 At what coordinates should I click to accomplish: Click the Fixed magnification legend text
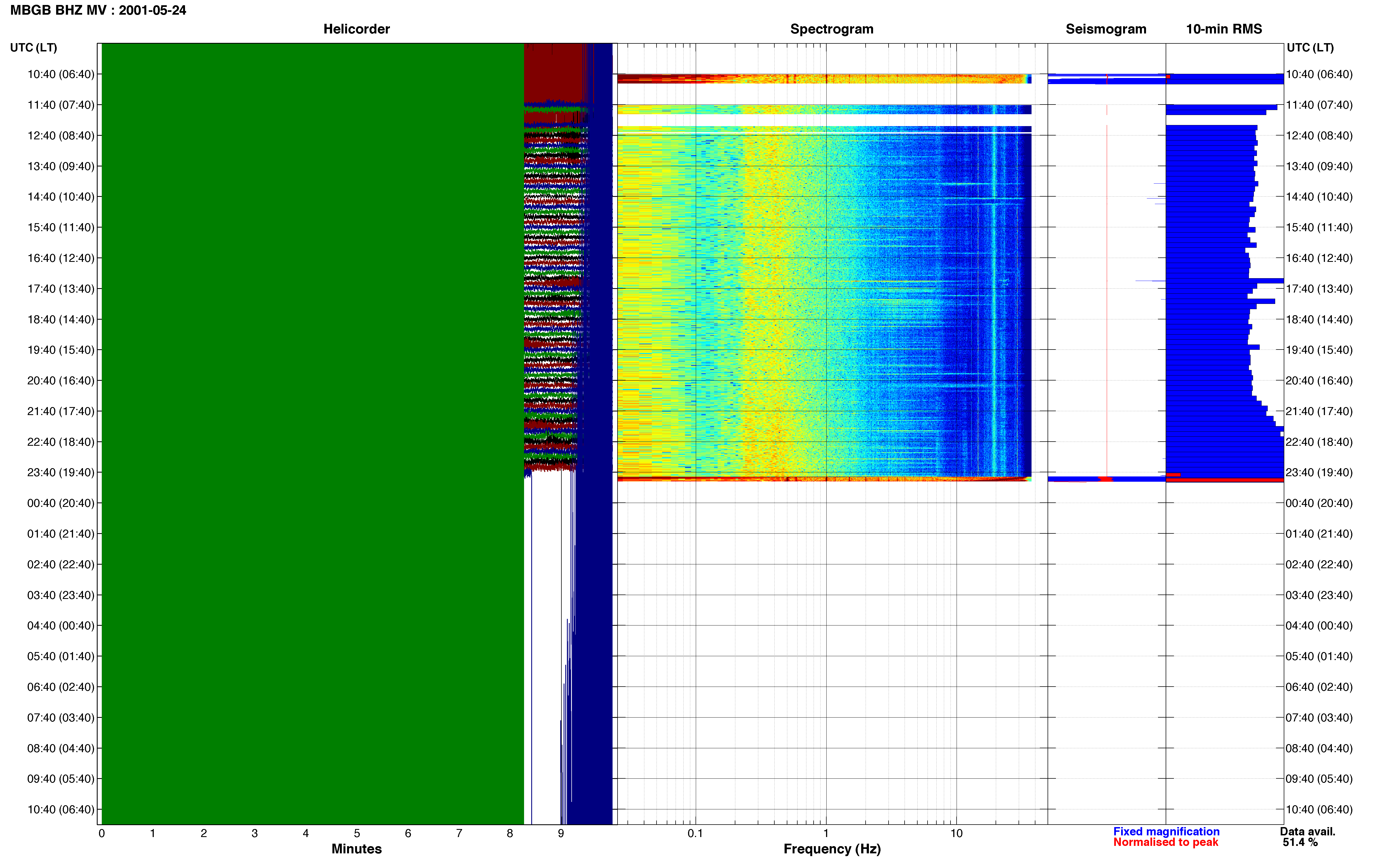click(x=1166, y=831)
